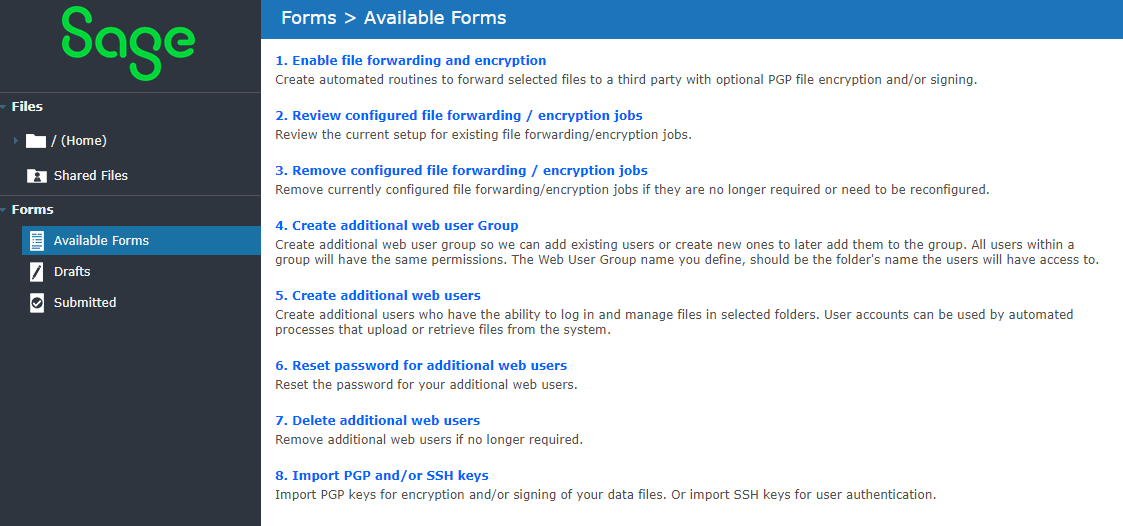Viewport: 1123px width, 526px height.
Task: Collapse the Files section arrow
Action: pyautogui.click(x=4, y=107)
